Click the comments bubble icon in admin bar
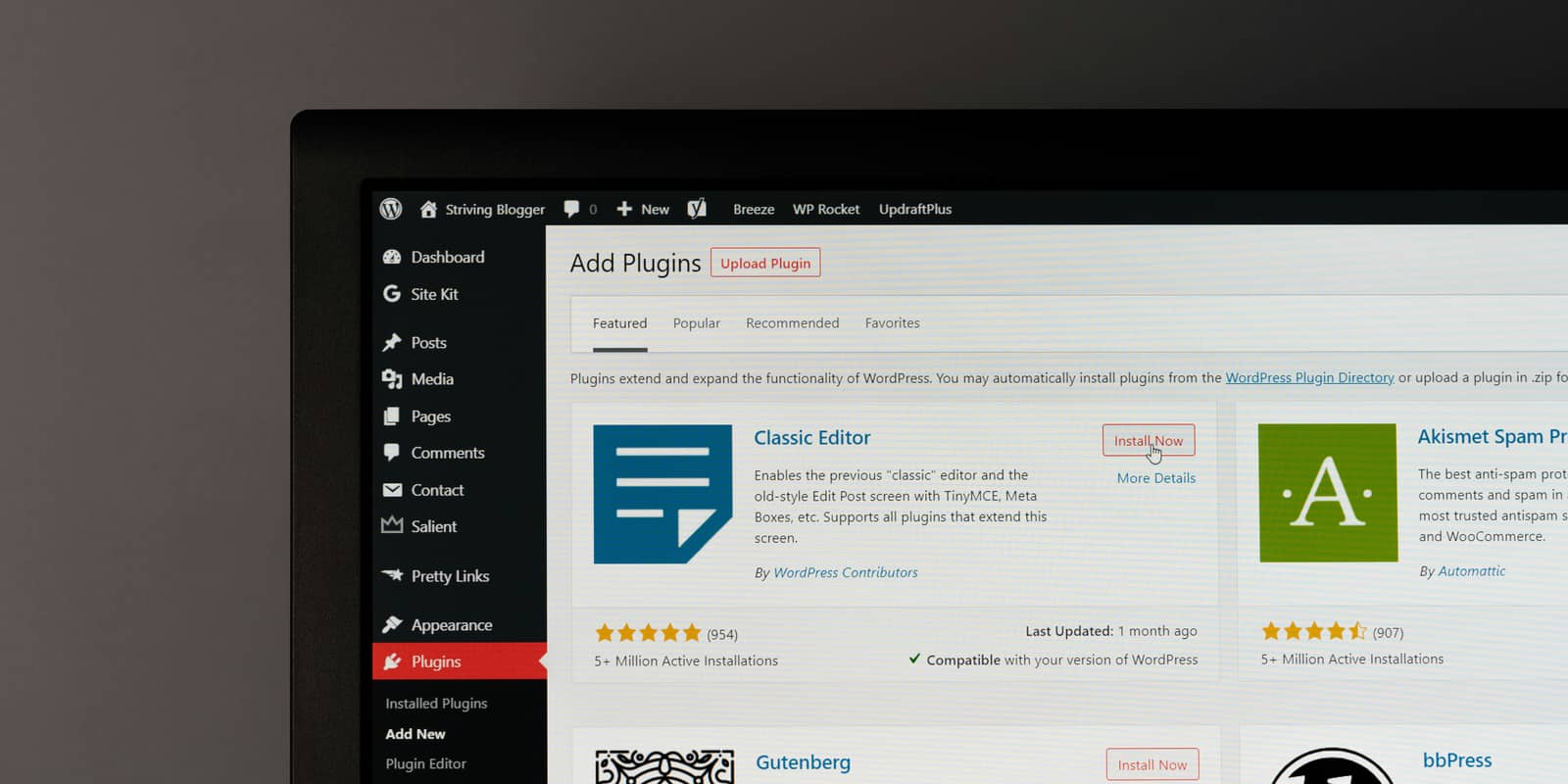 coord(572,209)
